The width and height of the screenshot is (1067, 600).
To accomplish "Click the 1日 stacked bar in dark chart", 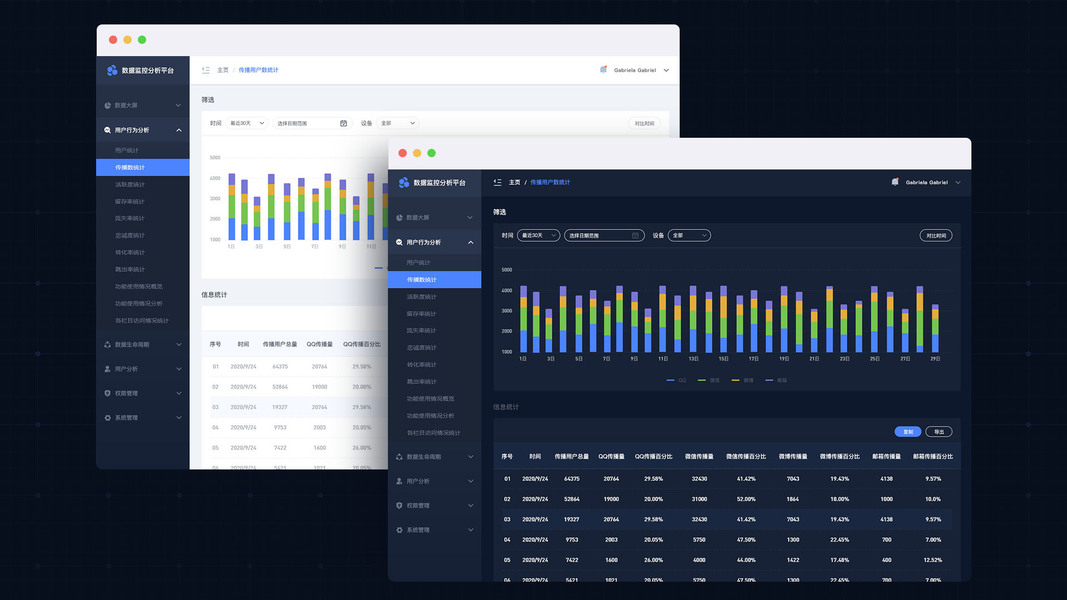I will (x=523, y=318).
